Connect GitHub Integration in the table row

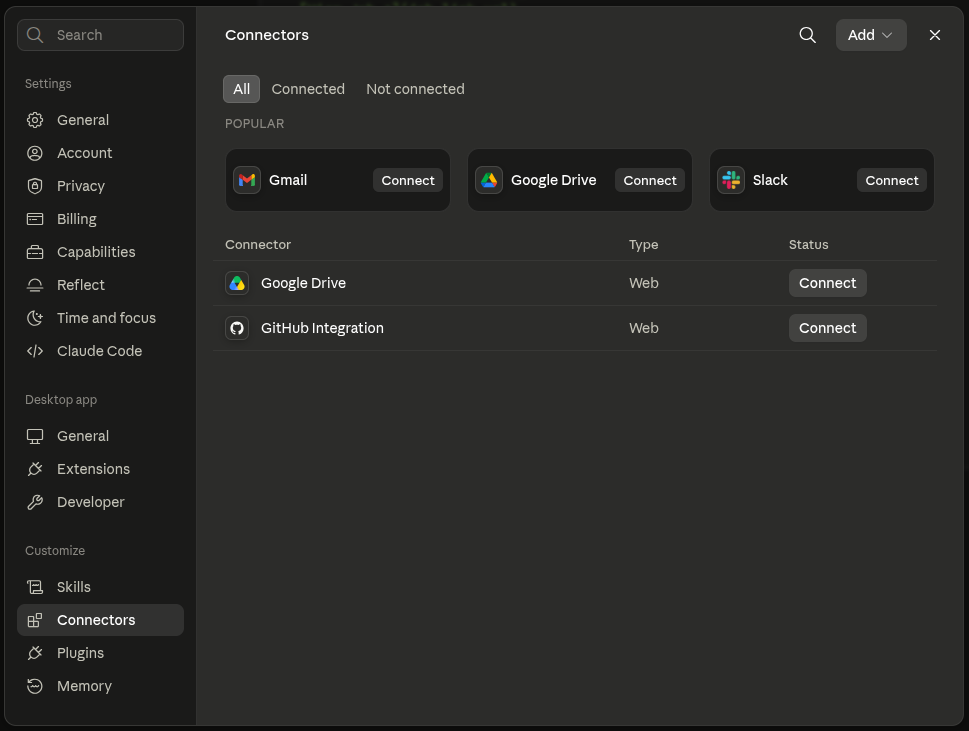pos(827,328)
